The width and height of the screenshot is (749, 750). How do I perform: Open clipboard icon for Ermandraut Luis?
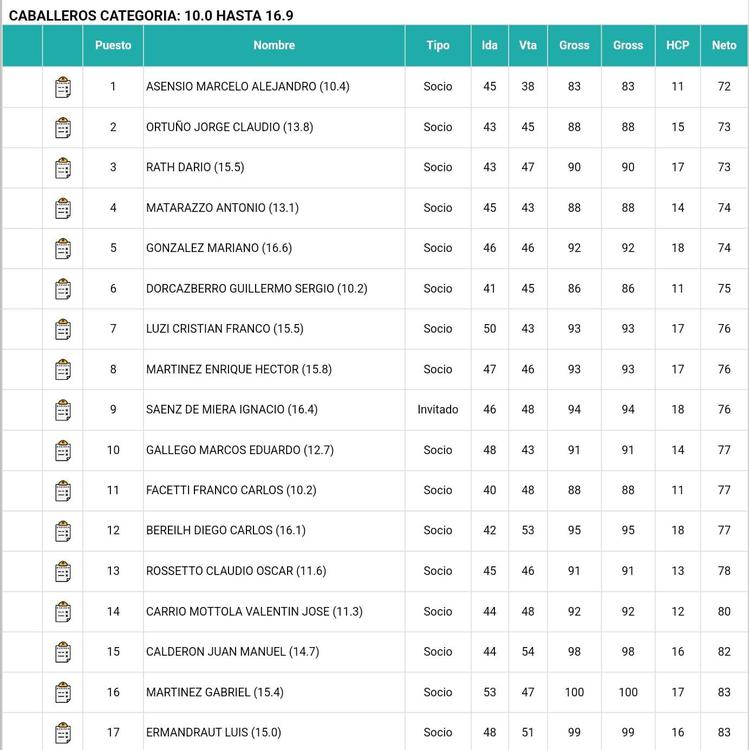click(x=63, y=732)
